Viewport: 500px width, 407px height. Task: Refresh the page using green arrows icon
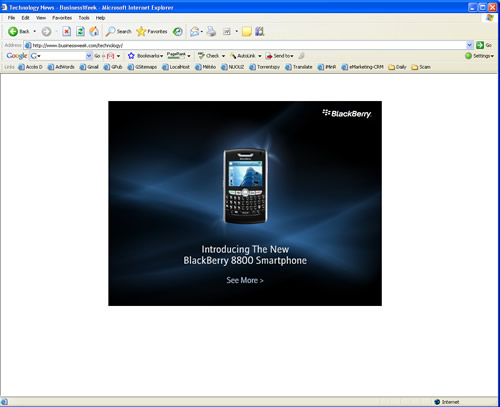[x=80, y=32]
